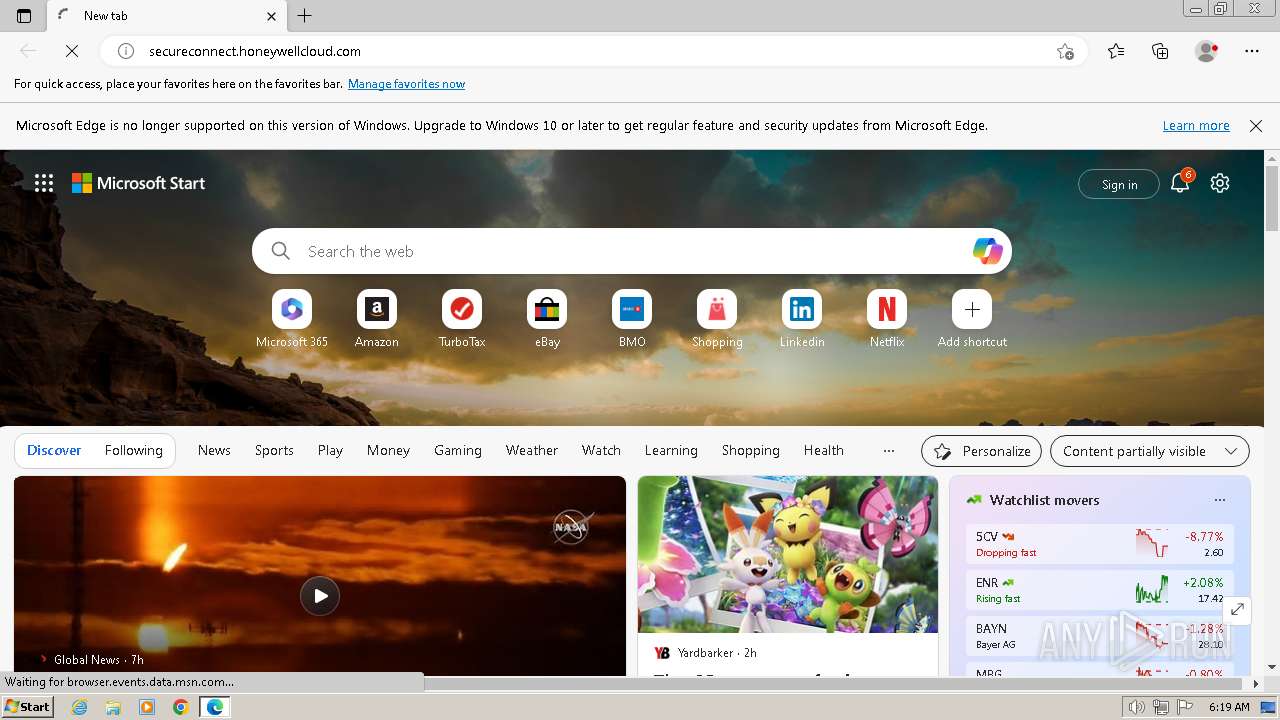Open the Shopping shortcut

[717, 320]
